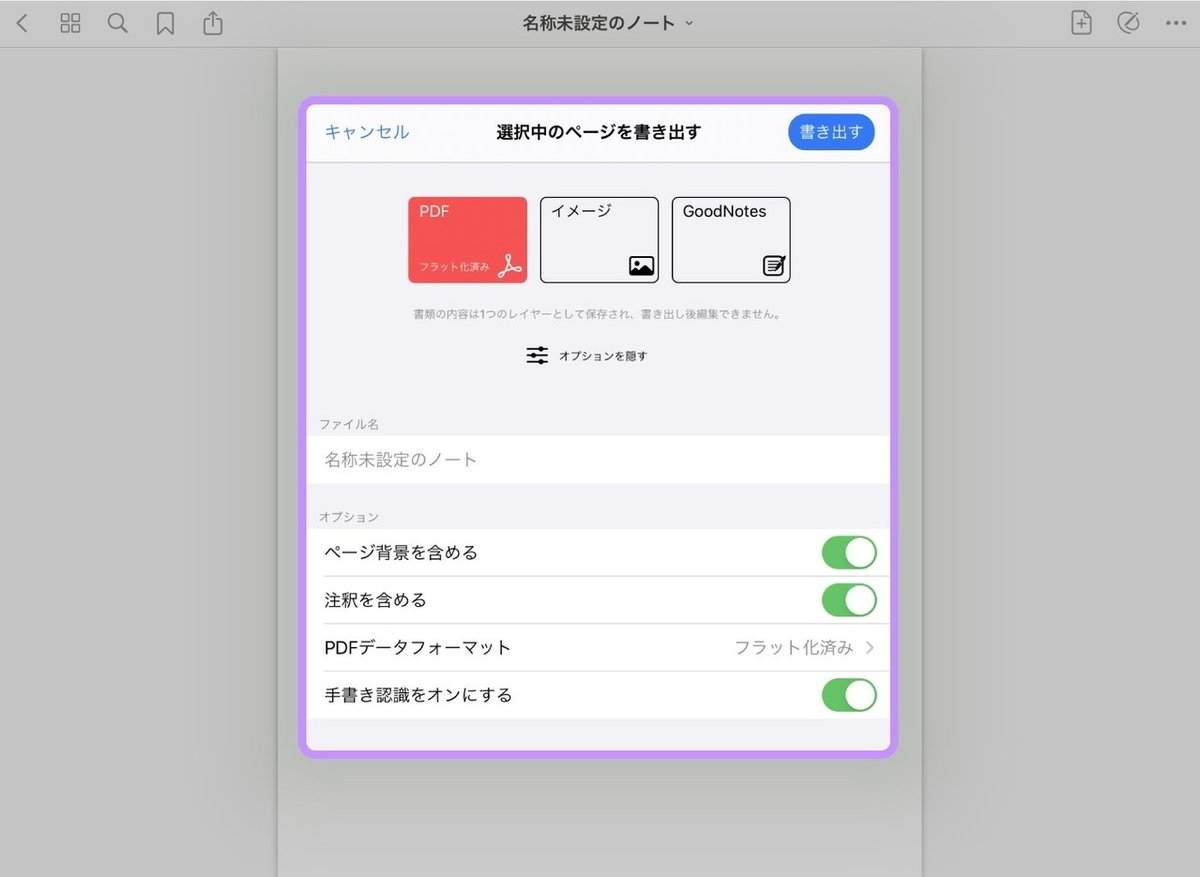Go back using the left chevron
This screenshot has height=877, width=1200.
pos(22,22)
